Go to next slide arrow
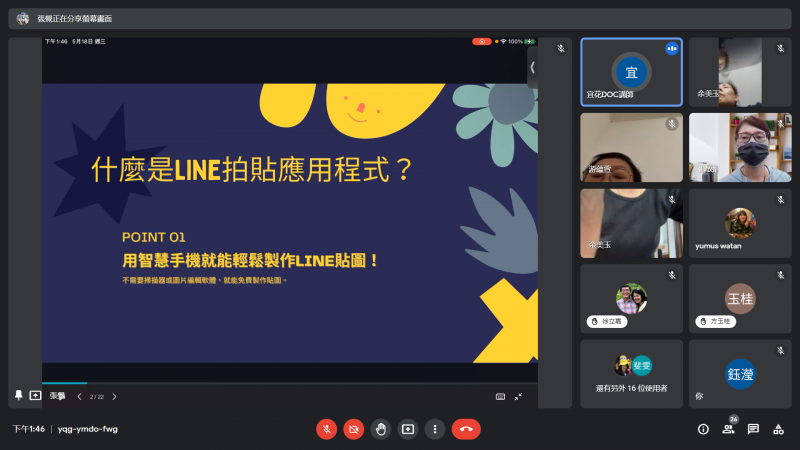This screenshot has width=800, height=450. 114,396
